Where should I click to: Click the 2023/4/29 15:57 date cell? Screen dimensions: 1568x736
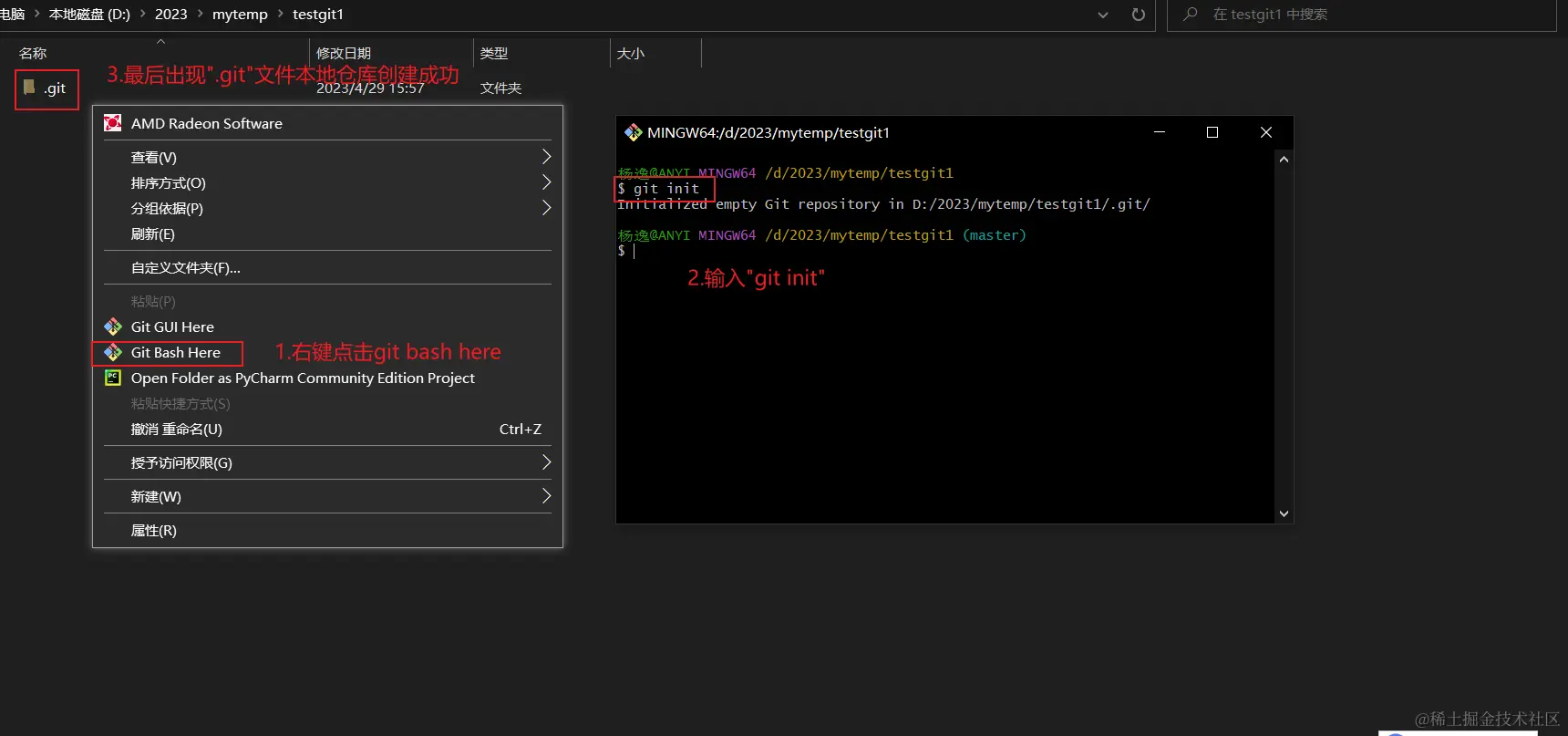pos(370,88)
